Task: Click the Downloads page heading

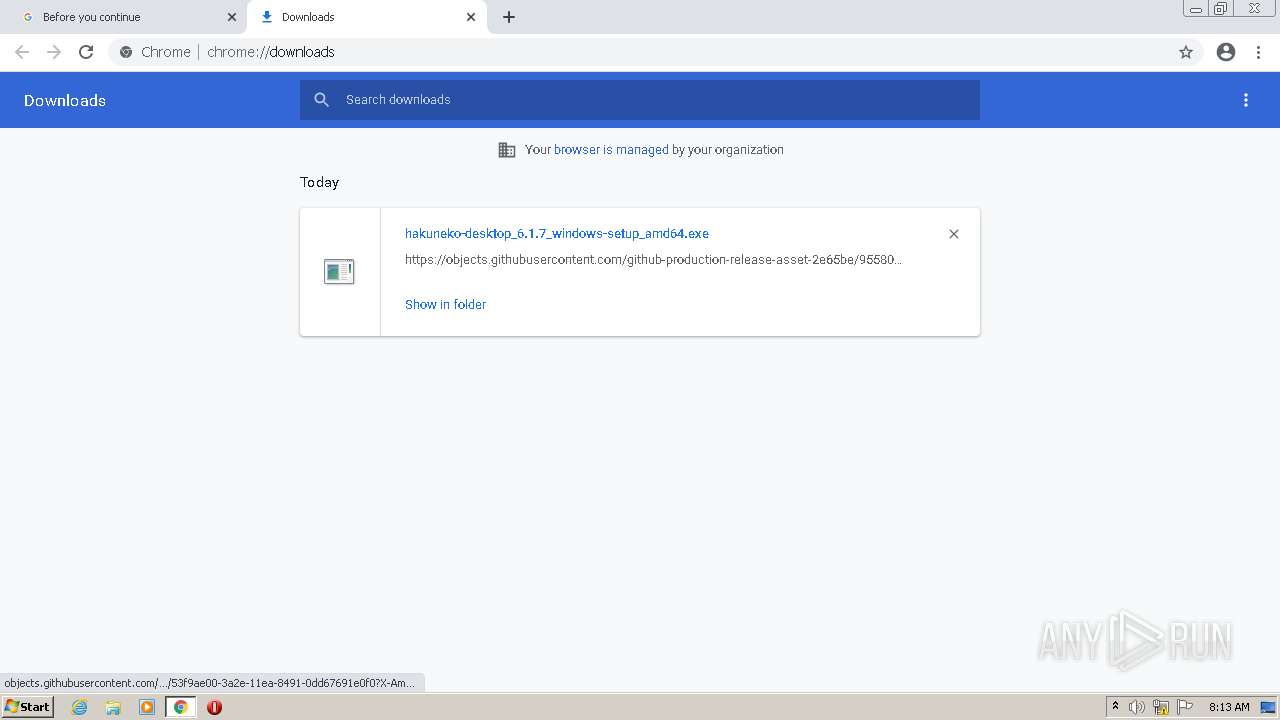Action: (x=65, y=100)
